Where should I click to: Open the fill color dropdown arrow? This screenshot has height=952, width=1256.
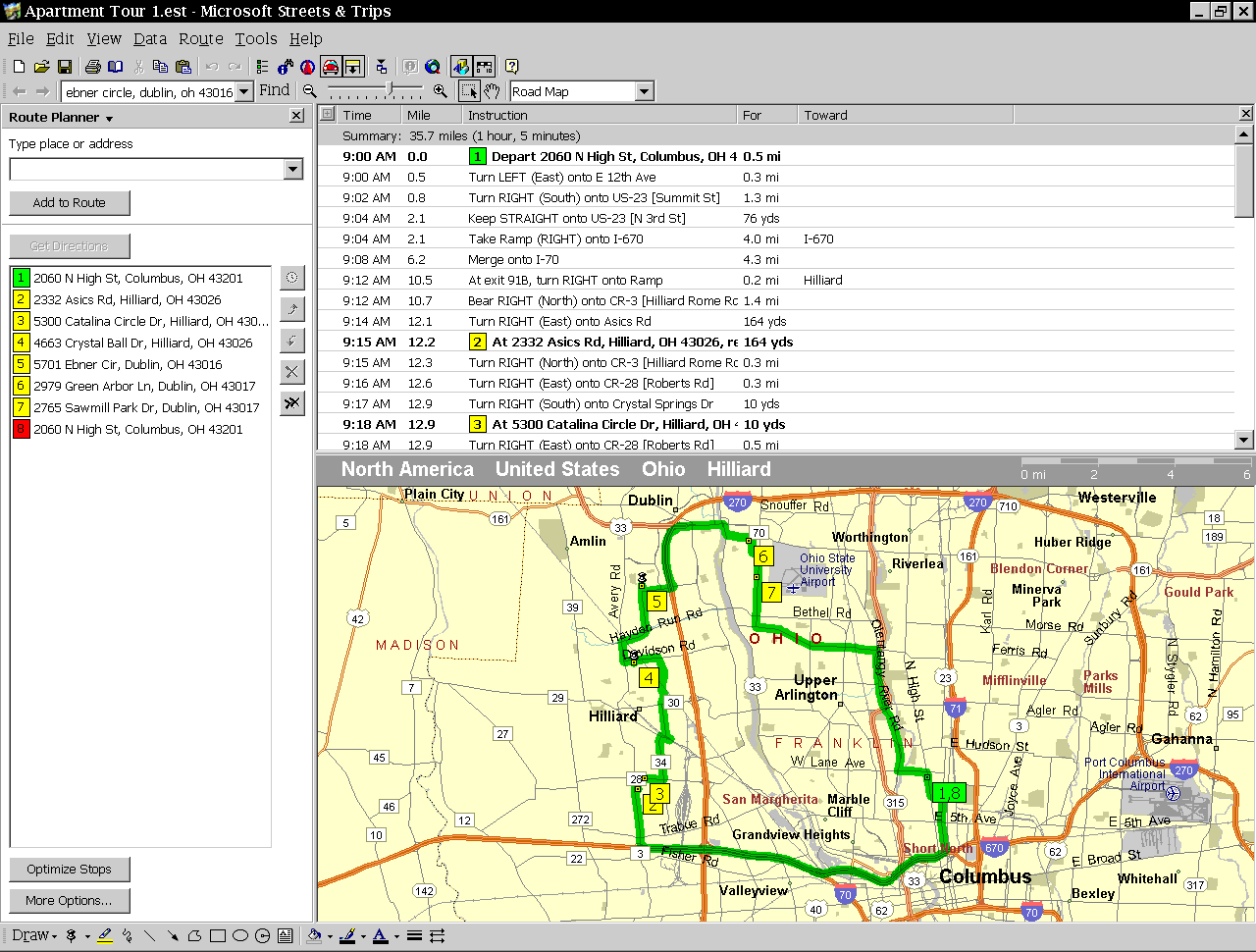tap(330, 936)
